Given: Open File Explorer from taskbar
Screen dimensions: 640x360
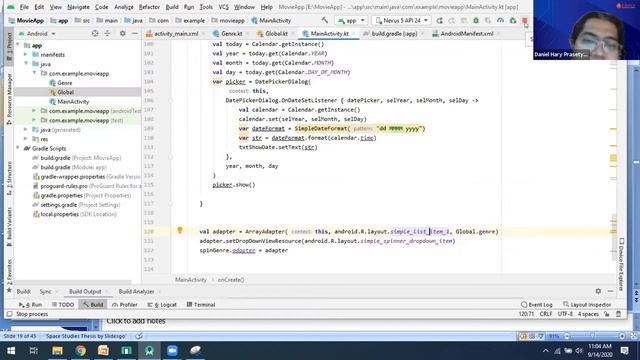Looking at the screenshot, I should [x=58, y=351].
